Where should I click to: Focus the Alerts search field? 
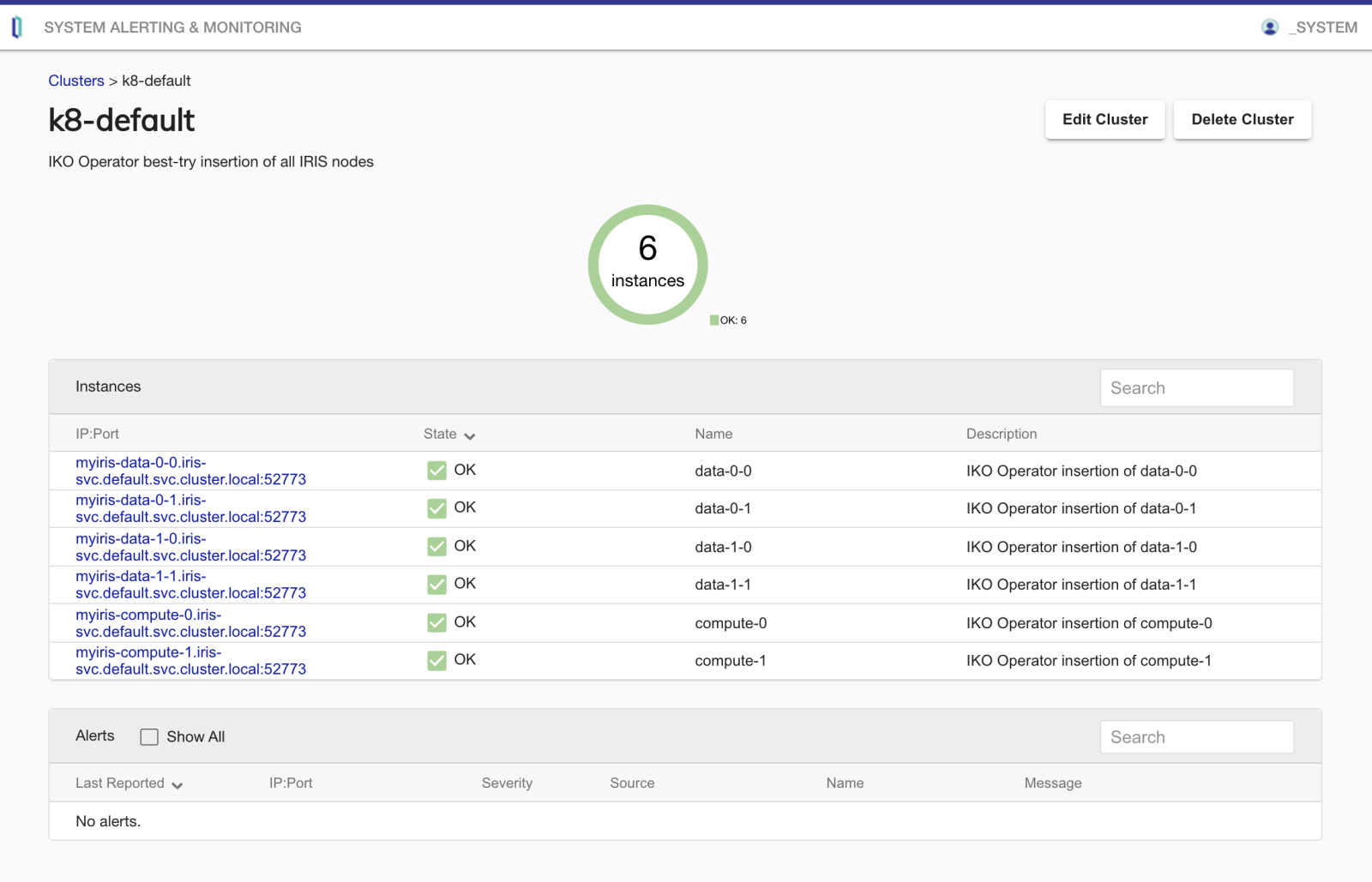coord(1196,737)
